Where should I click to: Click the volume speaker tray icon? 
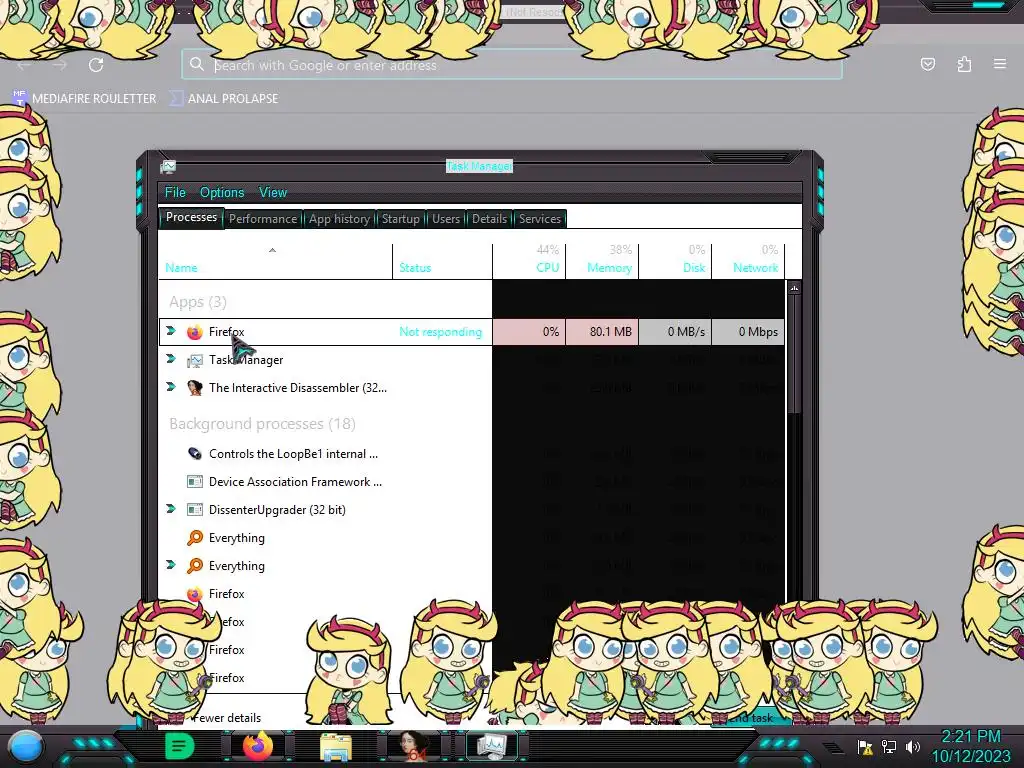(x=912, y=746)
